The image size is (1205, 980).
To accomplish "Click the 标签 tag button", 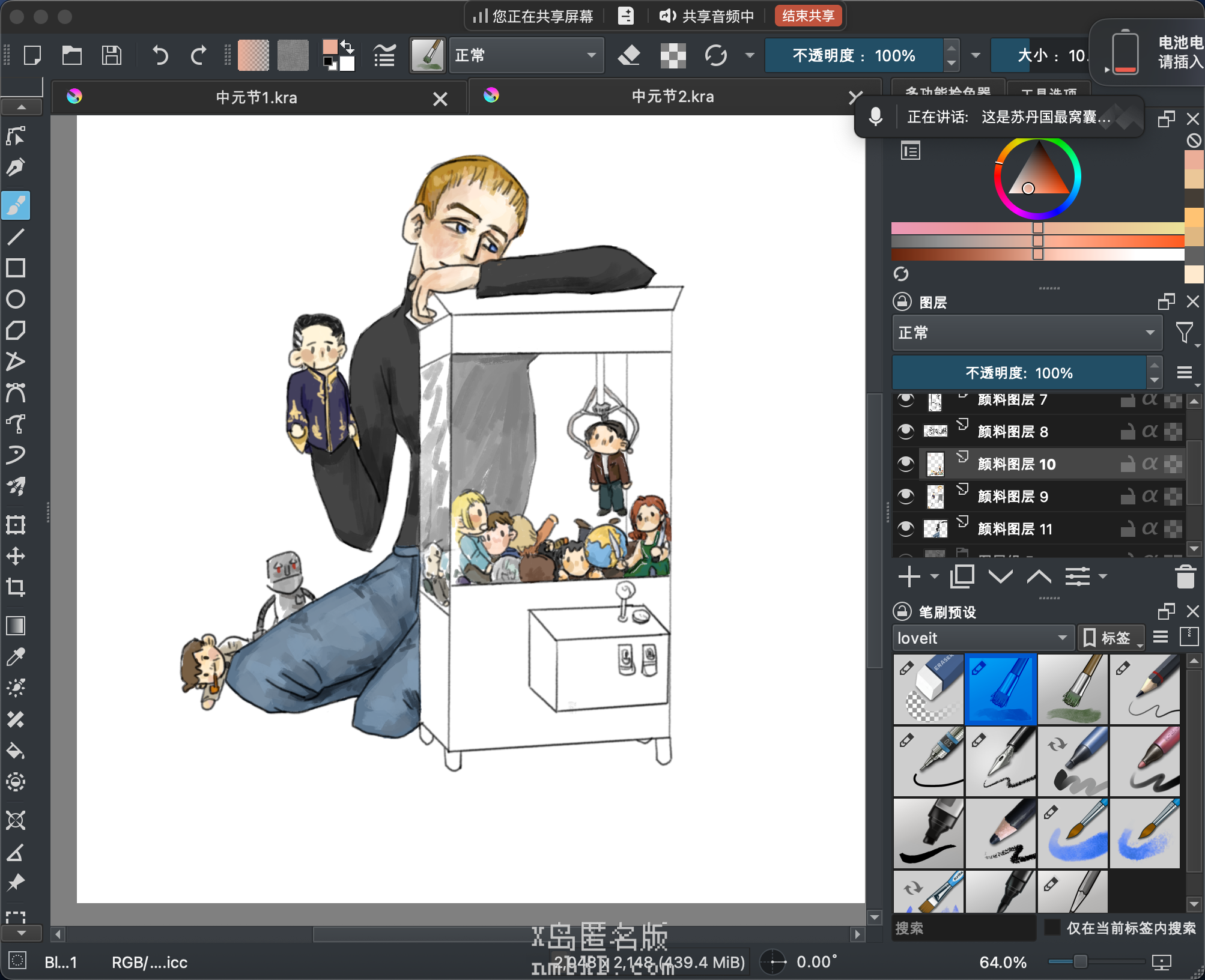I will click(x=1110, y=638).
